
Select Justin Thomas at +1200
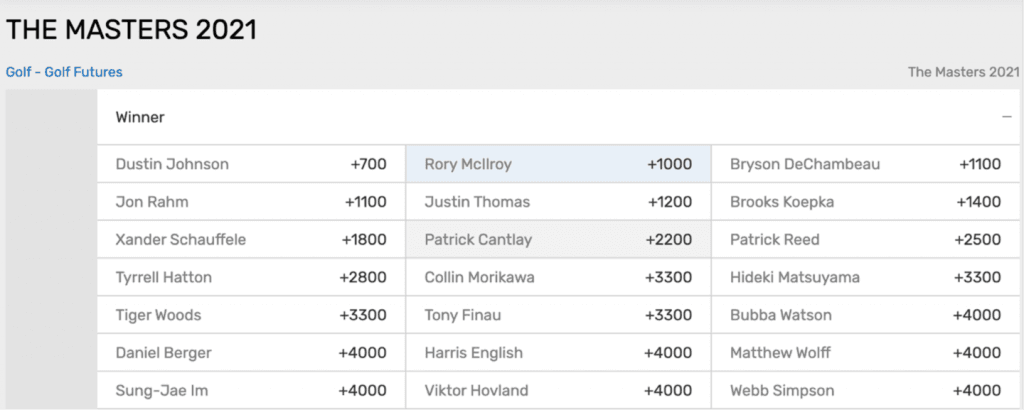(x=558, y=202)
